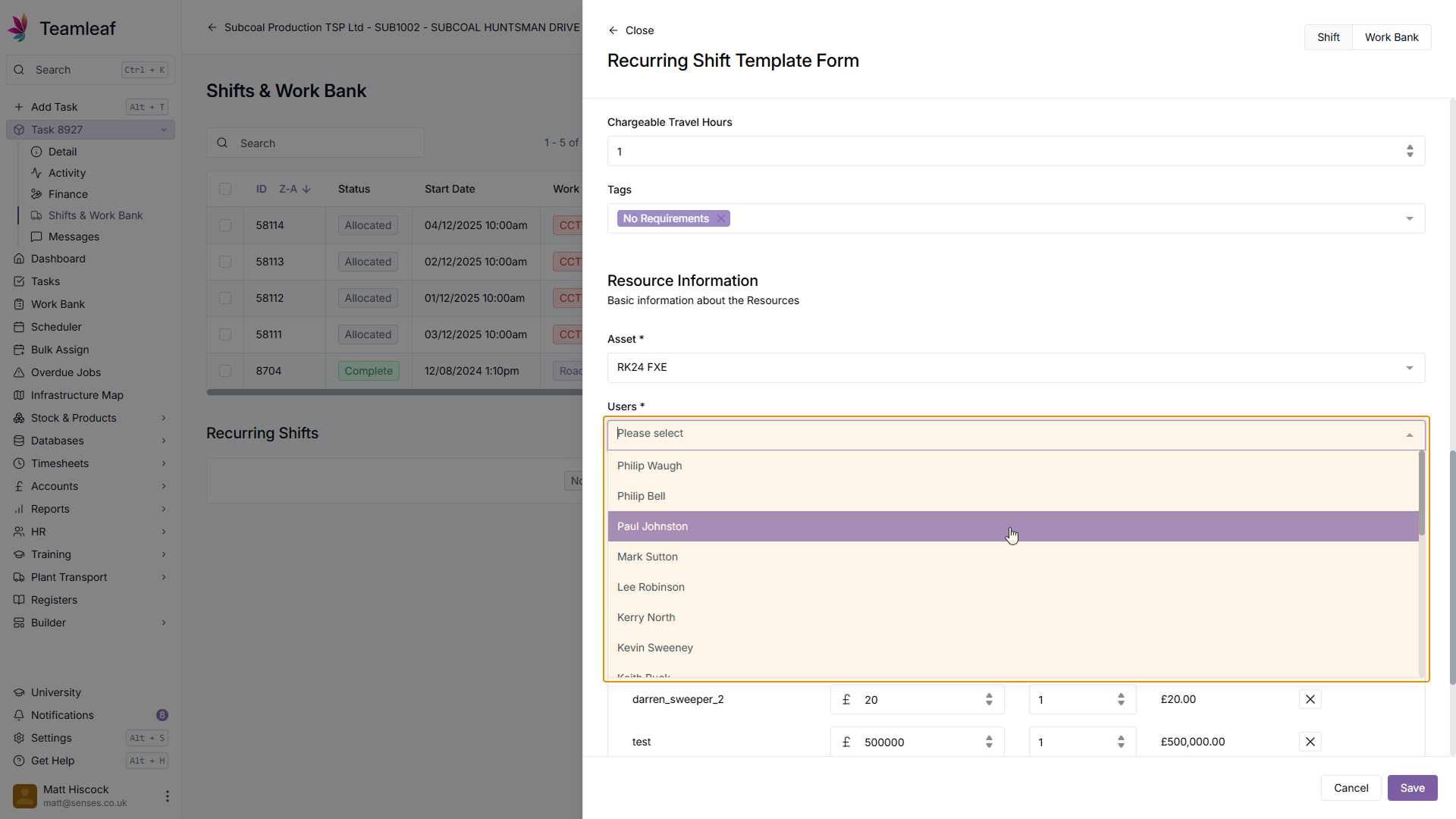Screen dimensions: 1456x819
Task: Toggle the select-all shifts header checkbox
Action: point(225,189)
